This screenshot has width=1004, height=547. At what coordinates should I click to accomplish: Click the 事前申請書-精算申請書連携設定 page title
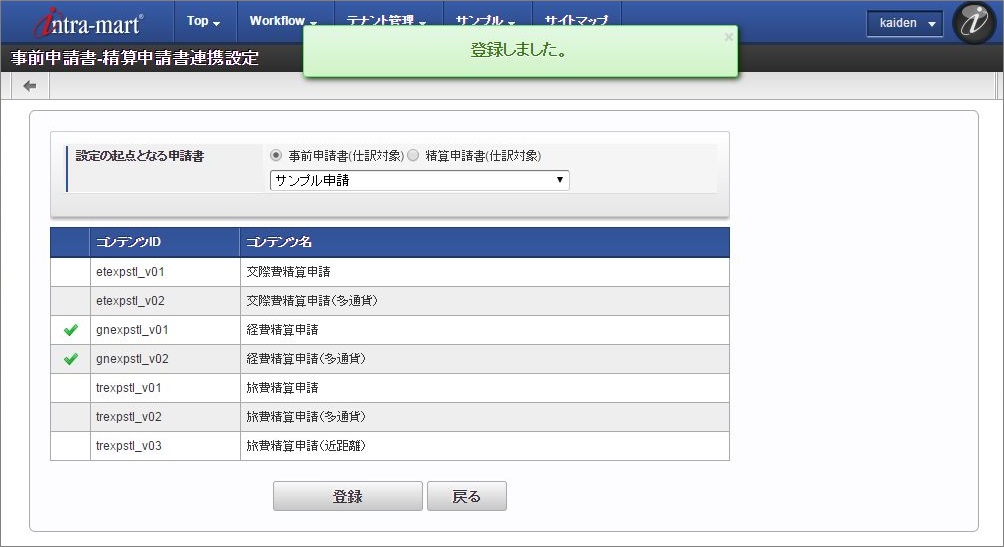(134, 58)
